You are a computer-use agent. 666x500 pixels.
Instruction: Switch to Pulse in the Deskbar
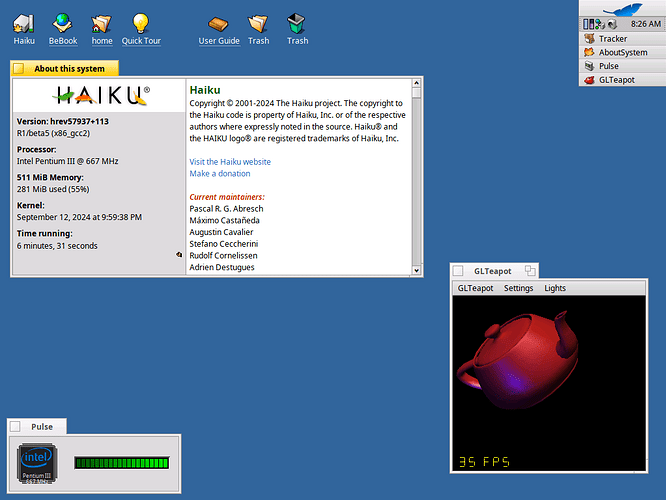point(622,66)
